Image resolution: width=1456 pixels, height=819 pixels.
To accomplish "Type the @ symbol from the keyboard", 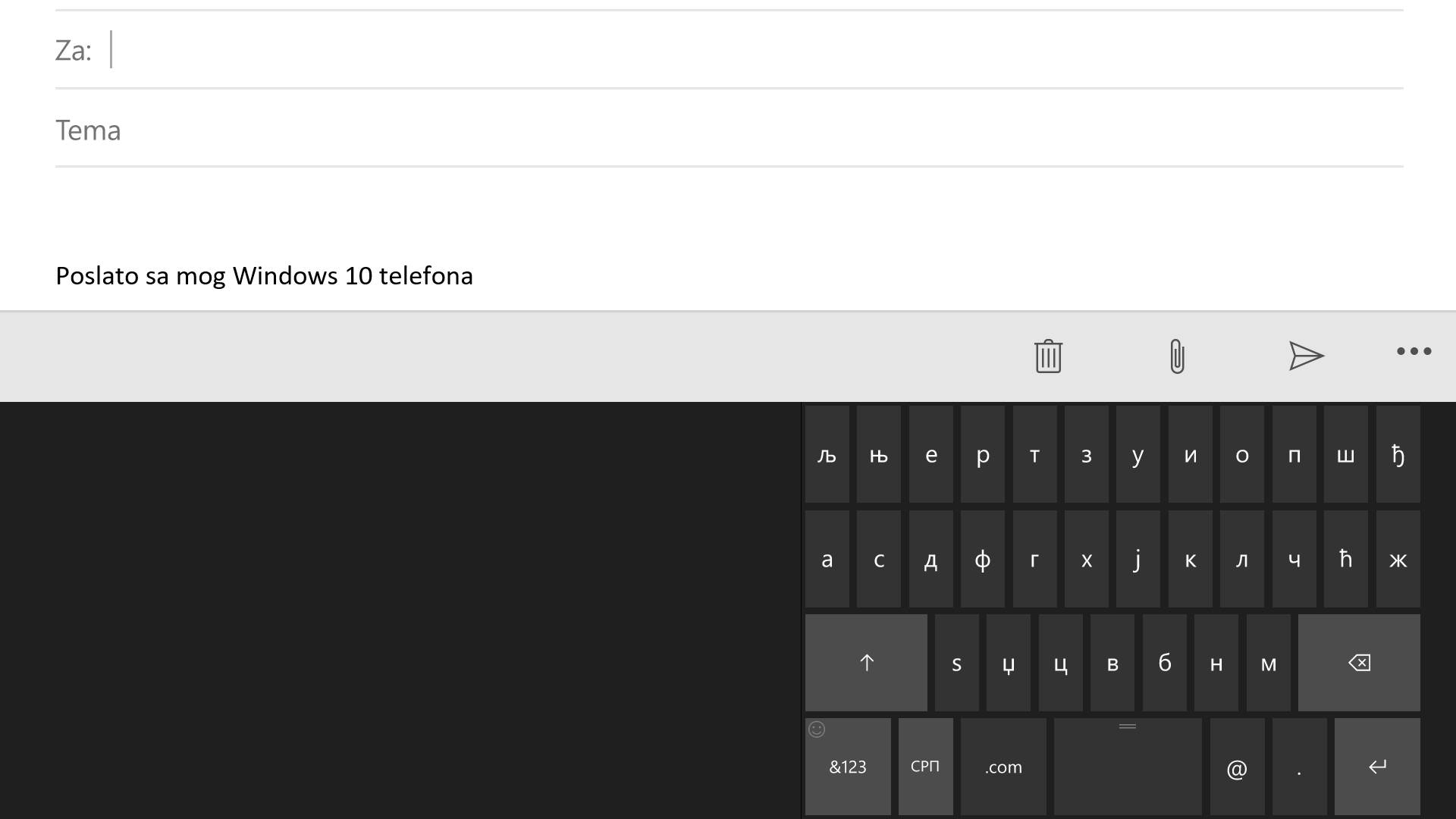I will [1238, 767].
